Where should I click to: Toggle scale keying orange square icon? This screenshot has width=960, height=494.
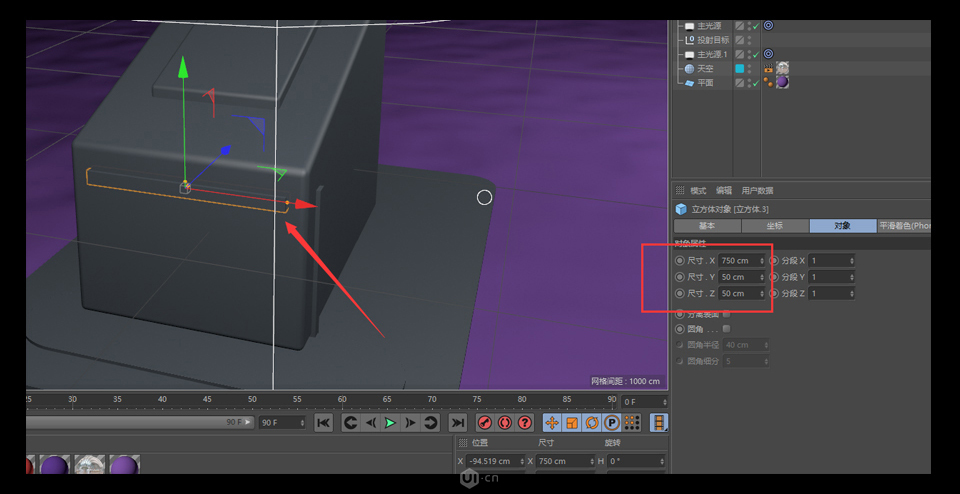pos(572,422)
